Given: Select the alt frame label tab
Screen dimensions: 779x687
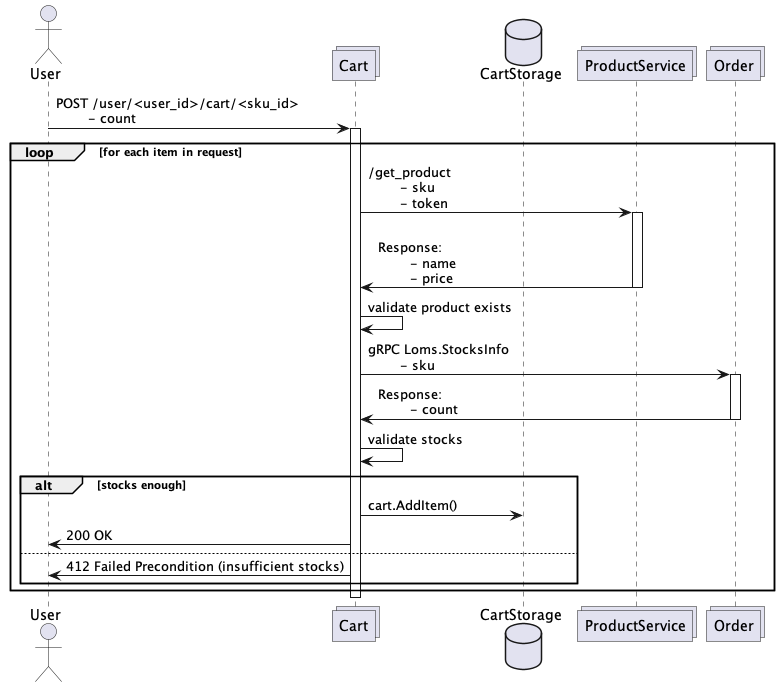Looking at the screenshot, I should point(50,485).
